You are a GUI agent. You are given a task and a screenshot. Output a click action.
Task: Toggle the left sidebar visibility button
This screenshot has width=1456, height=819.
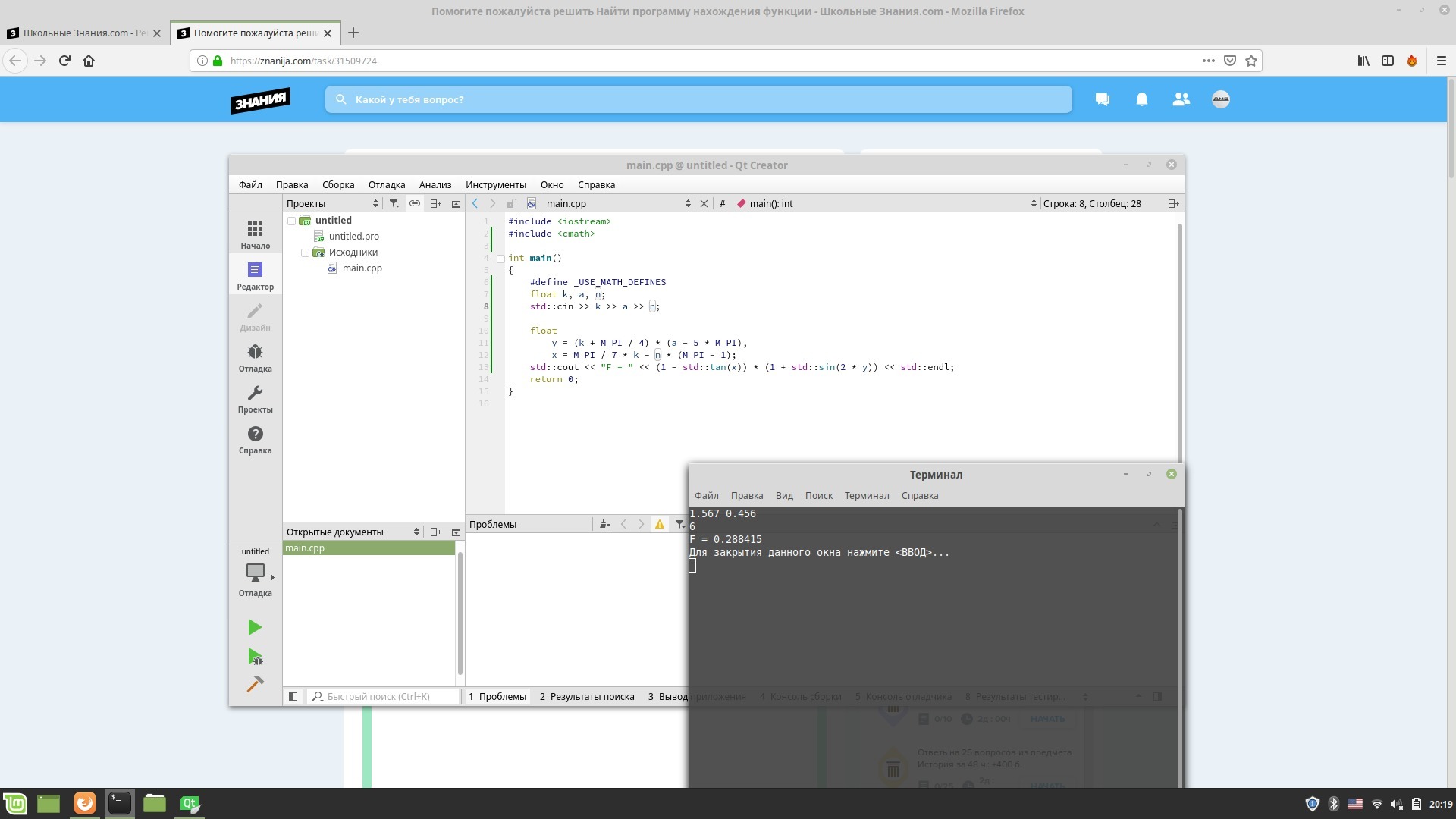tap(293, 696)
